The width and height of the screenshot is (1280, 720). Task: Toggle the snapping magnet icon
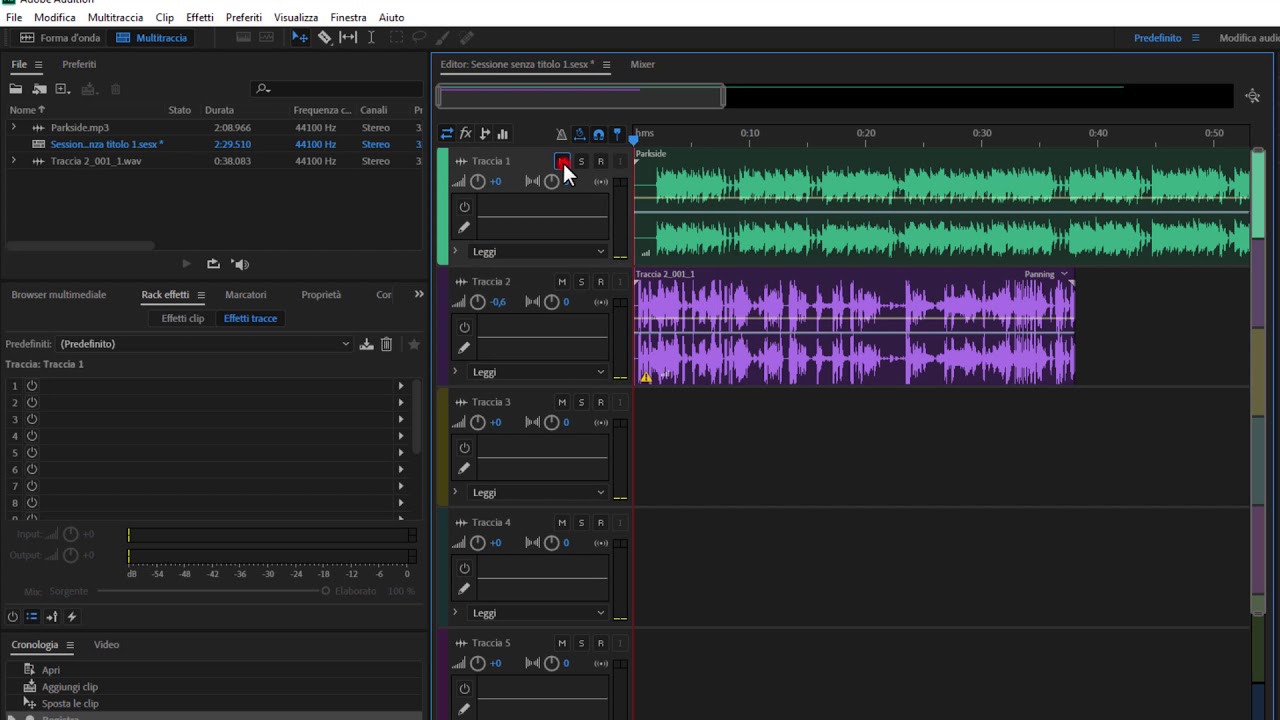pos(598,134)
